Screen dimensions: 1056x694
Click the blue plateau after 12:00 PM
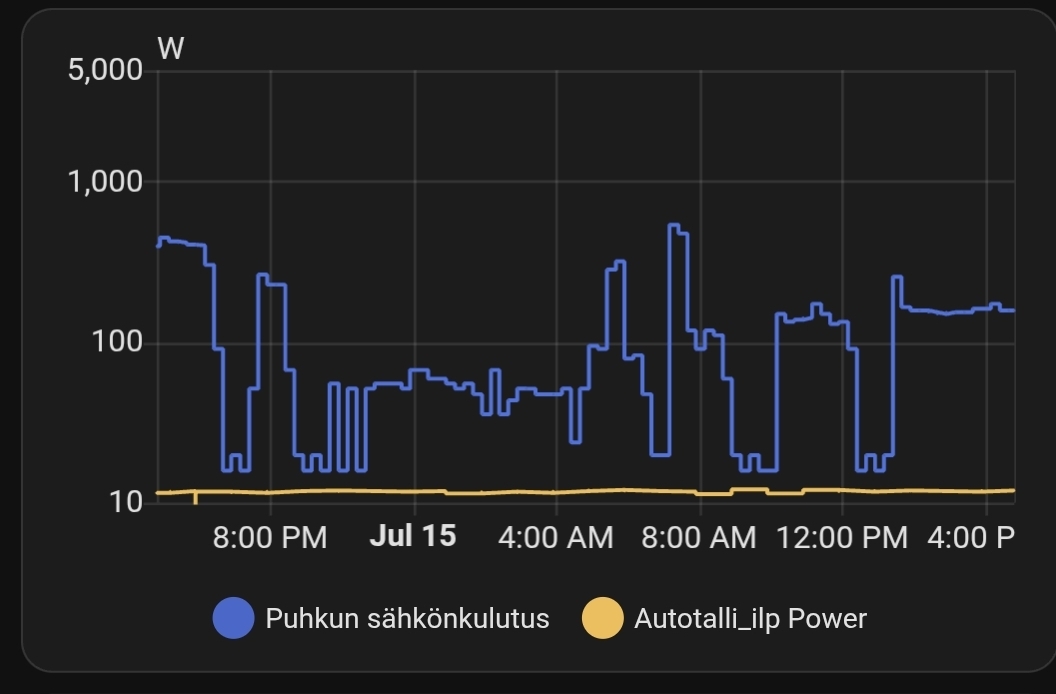click(x=956, y=311)
